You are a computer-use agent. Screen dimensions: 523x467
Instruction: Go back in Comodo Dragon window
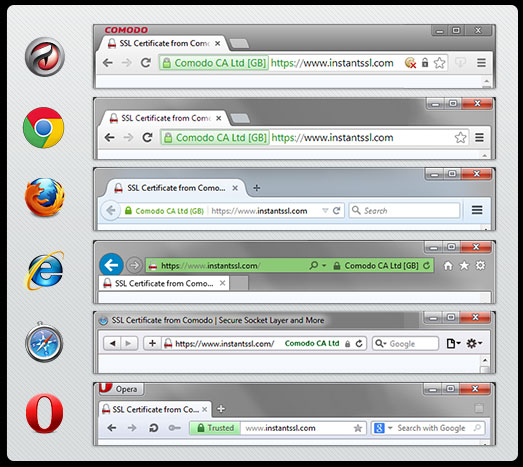pyautogui.click(x=107, y=63)
